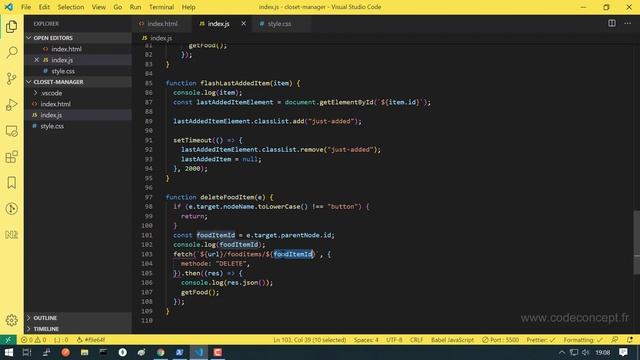Open the Selection menu
This screenshot has width=640, height=360.
71,7
